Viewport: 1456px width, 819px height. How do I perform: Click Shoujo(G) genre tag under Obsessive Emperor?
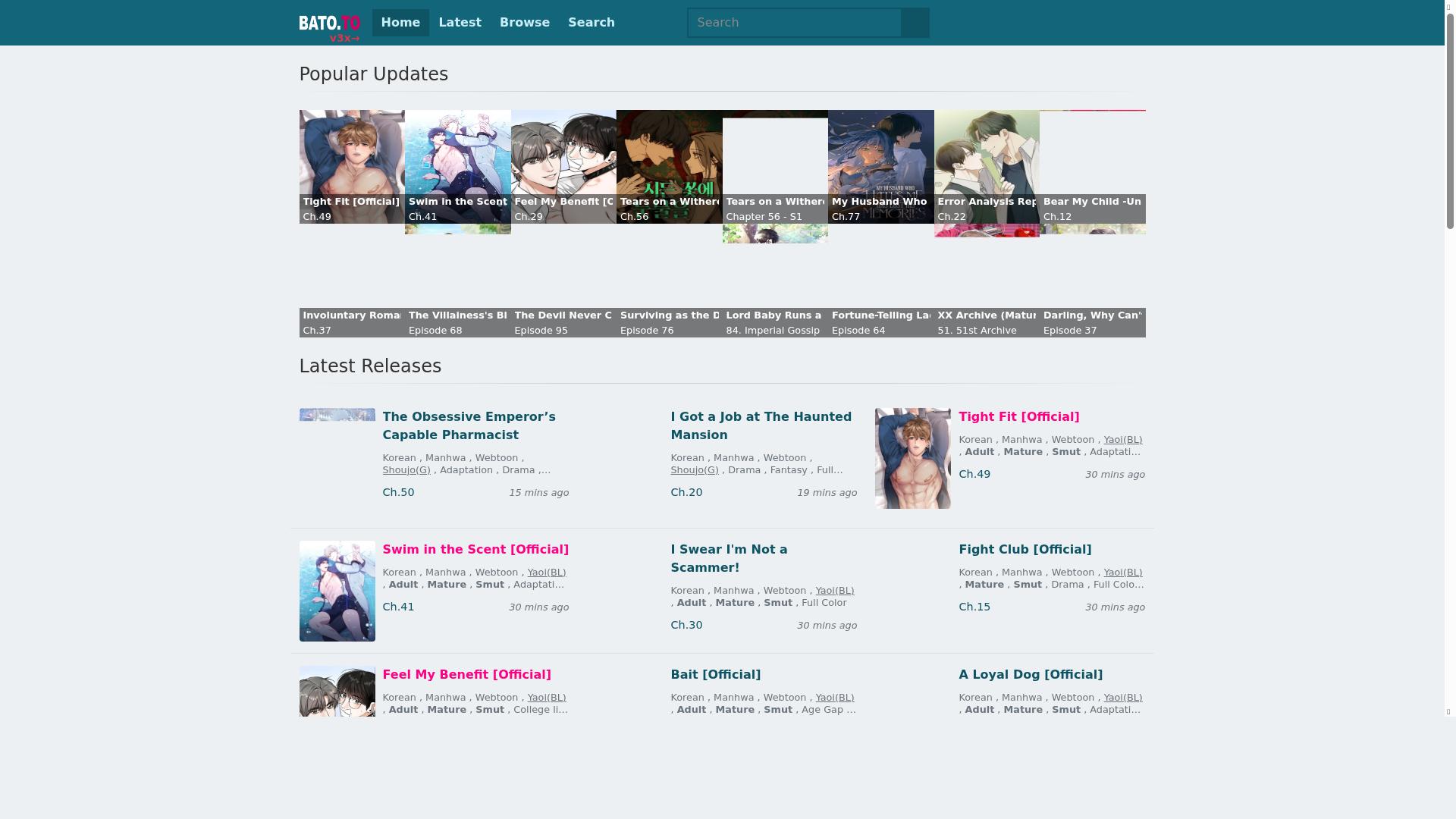click(x=406, y=470)
